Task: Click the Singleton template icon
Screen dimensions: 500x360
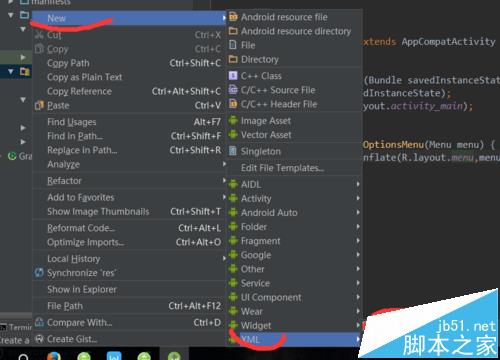Action: point(233,151)
